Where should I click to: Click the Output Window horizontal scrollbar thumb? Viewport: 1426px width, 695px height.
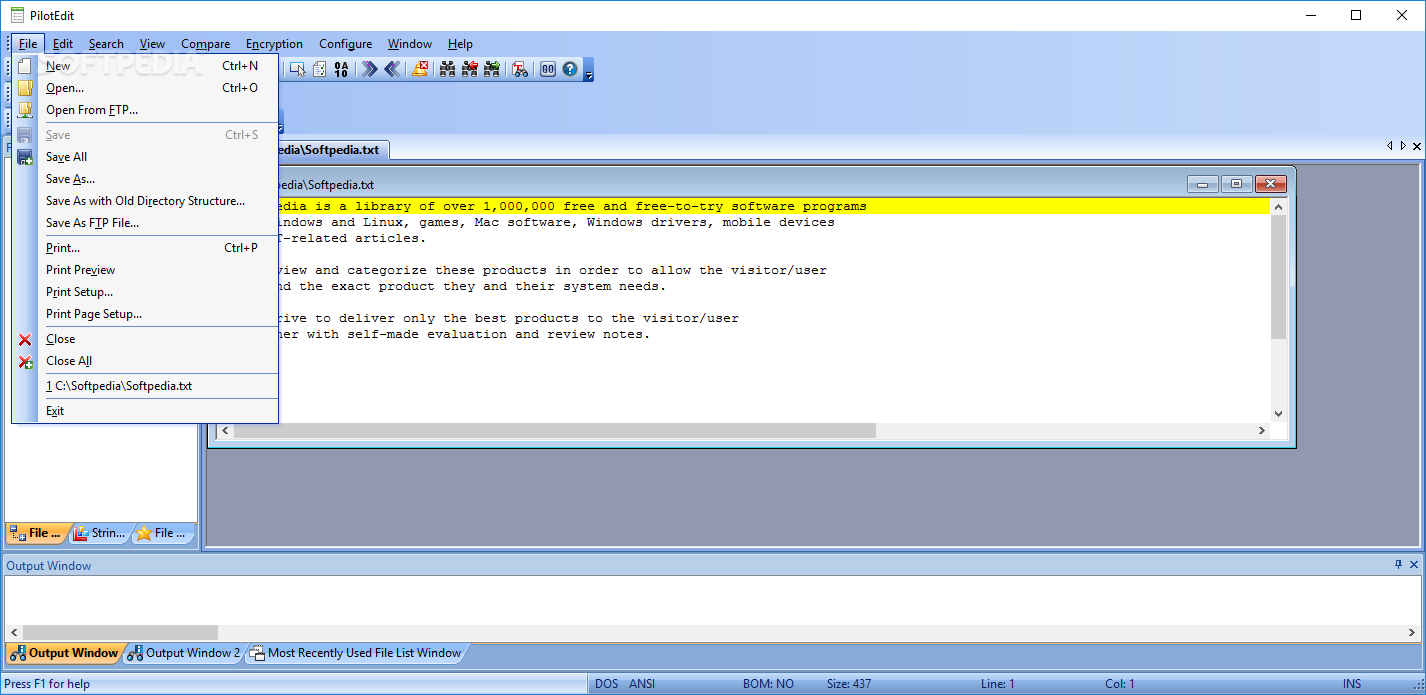click(x=120, y=632)
